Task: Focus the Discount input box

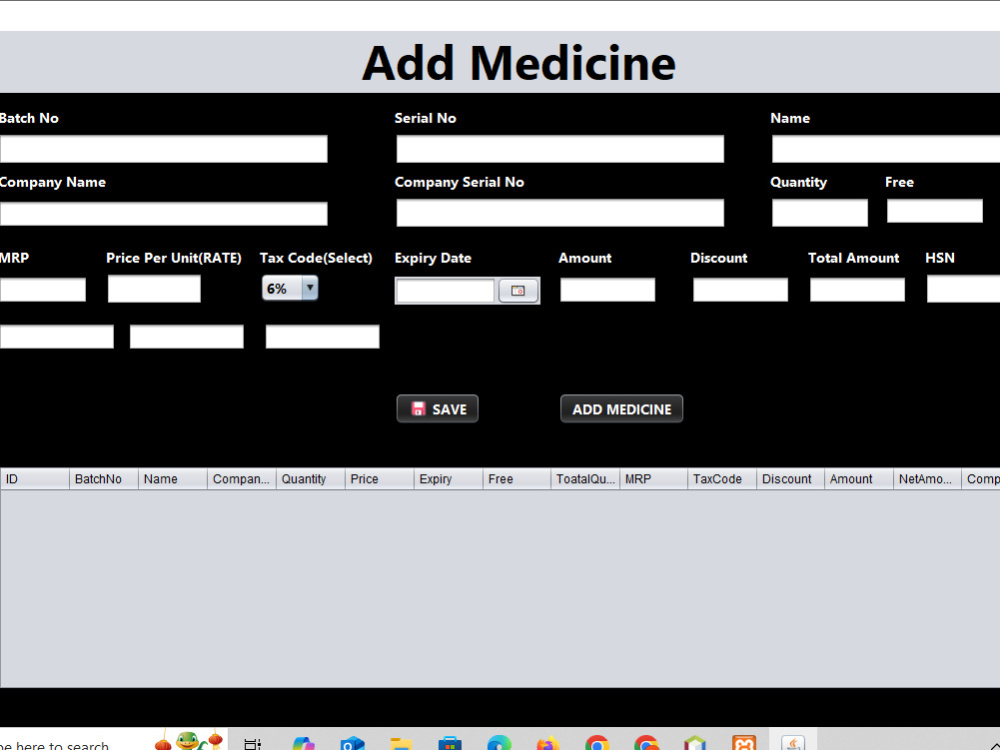Action: 740,290
